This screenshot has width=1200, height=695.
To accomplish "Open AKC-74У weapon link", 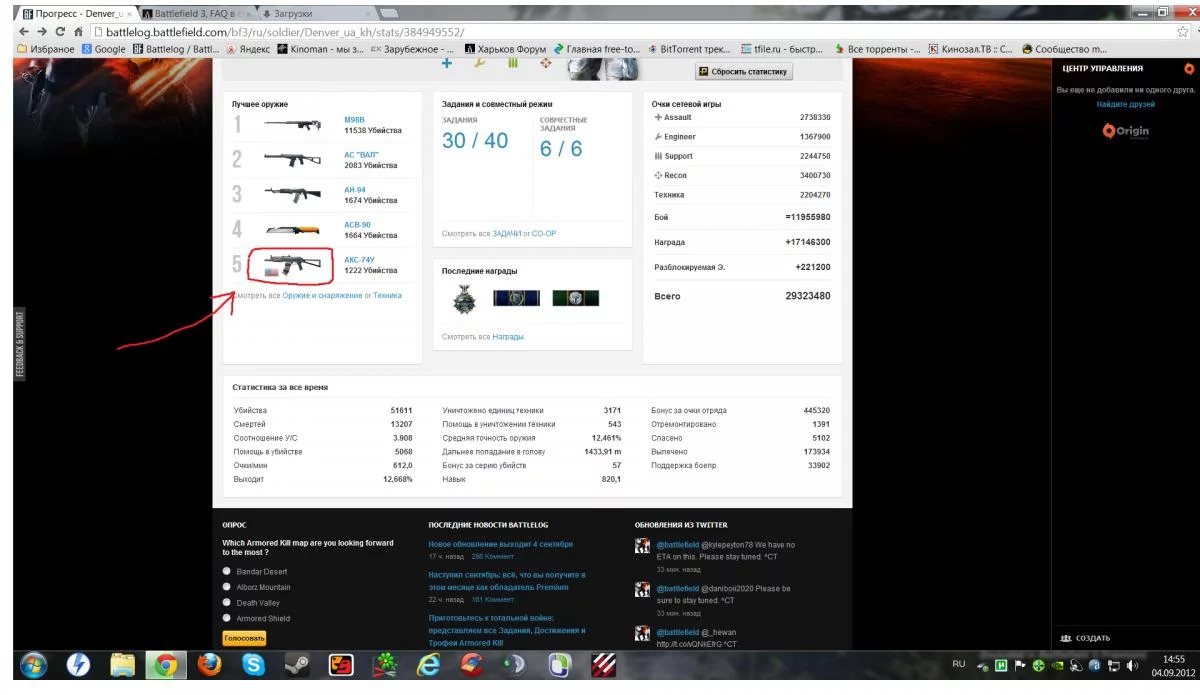I will point(359,260).
